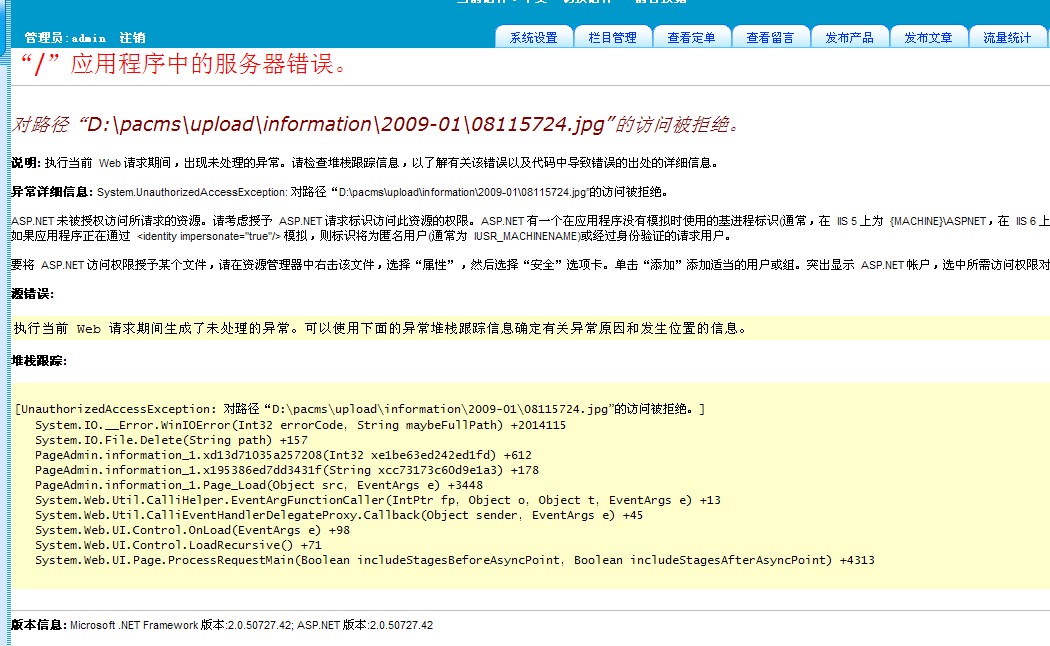Click the 管理员:admin label
1050x646 pixels.
[65, 38]
